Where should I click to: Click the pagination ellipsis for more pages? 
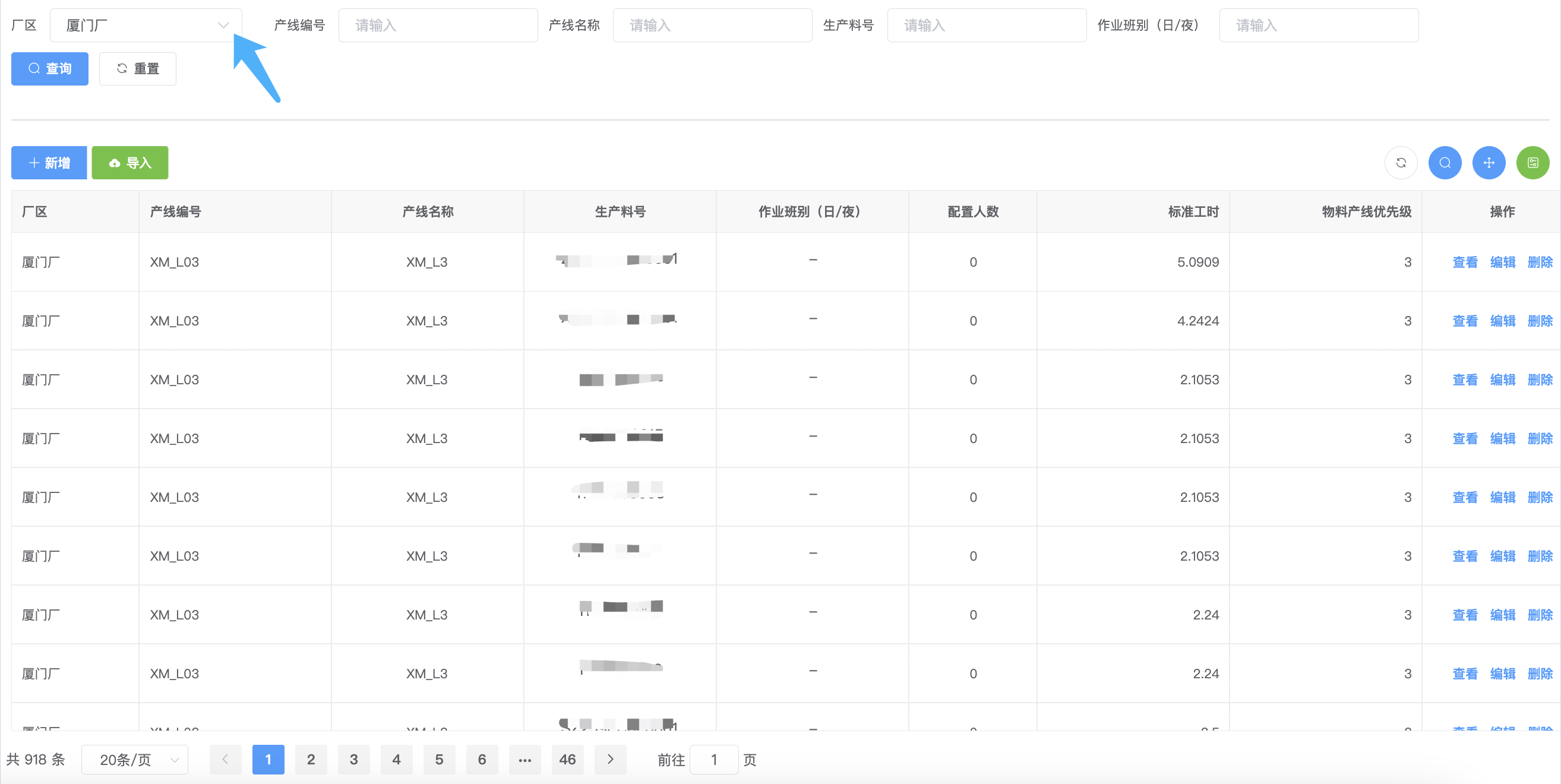[524, 759]
